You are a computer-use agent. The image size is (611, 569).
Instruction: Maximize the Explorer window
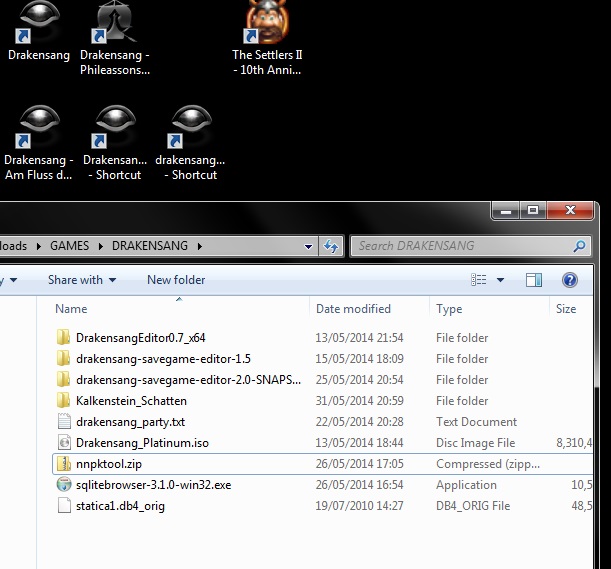533,211
